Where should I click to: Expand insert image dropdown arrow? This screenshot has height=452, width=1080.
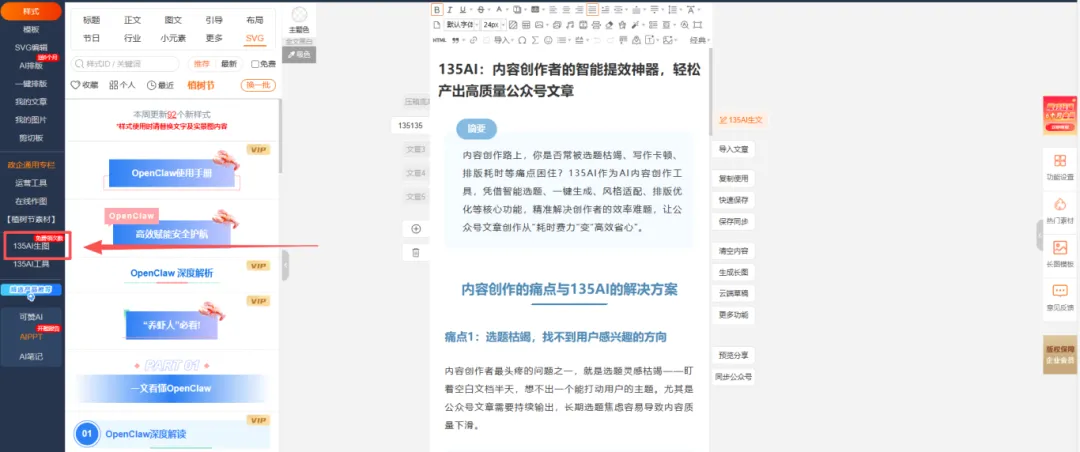(x=548, y=25)
